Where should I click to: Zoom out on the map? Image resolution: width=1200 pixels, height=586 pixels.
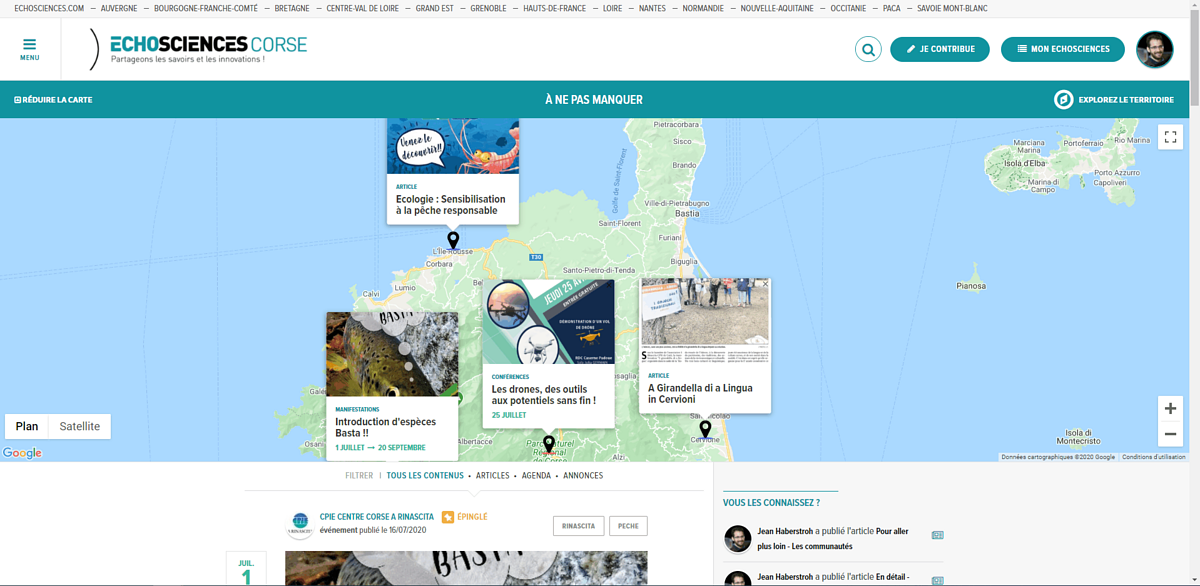point(1170,434)
